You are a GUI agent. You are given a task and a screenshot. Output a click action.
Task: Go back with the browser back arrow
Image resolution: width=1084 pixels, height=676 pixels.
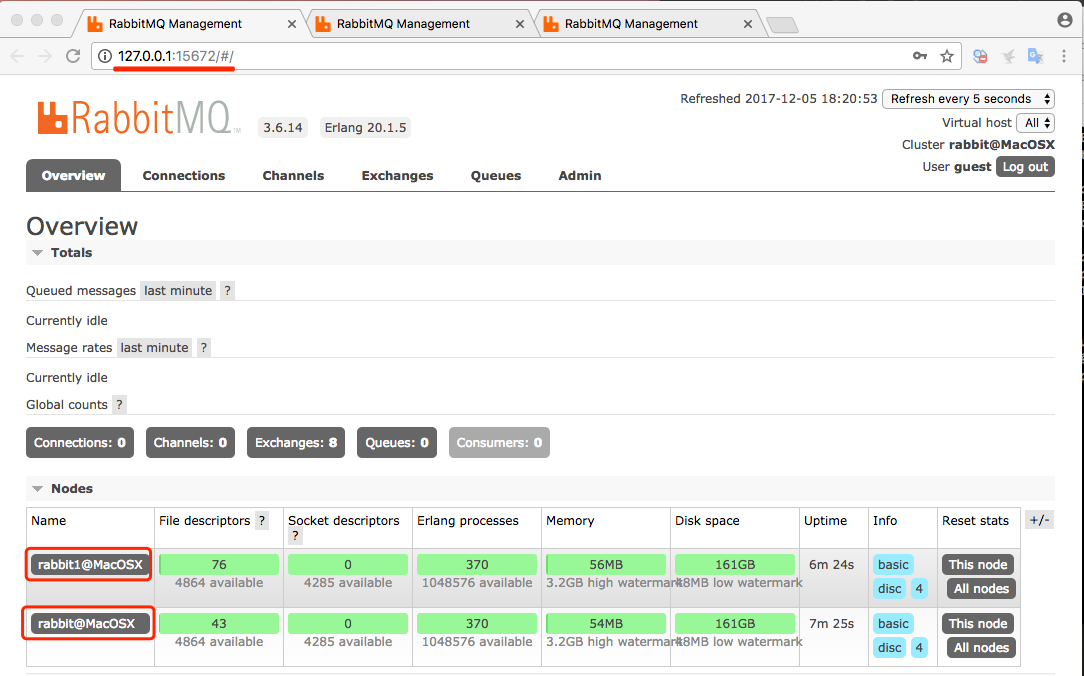point(18,56)
